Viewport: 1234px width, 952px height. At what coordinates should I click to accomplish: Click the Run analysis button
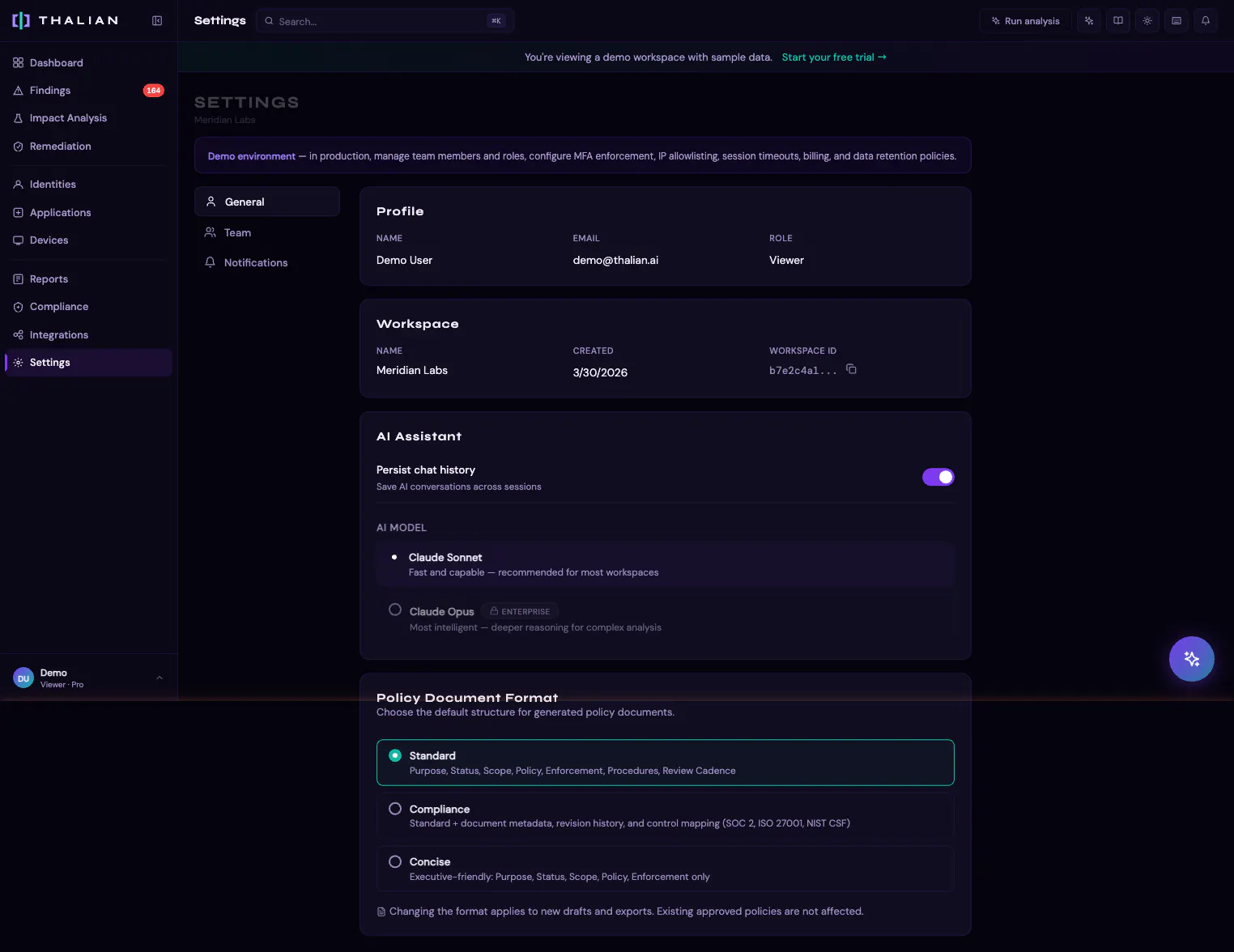(1025, 21)
